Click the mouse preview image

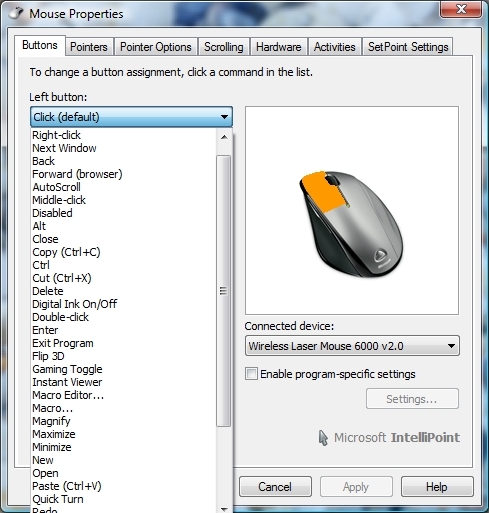click(x=352, y=211)
